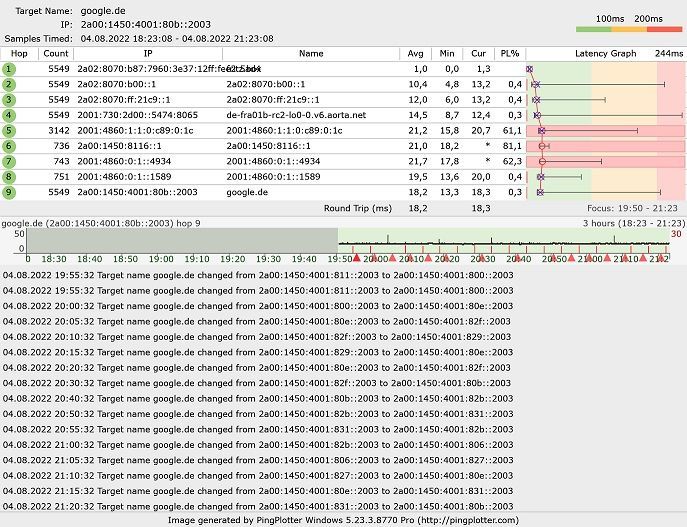Viewport: 687px width, 527px height.
Task: Click the 3 hours (18:23 - 21:23) label
Action: 634,223
